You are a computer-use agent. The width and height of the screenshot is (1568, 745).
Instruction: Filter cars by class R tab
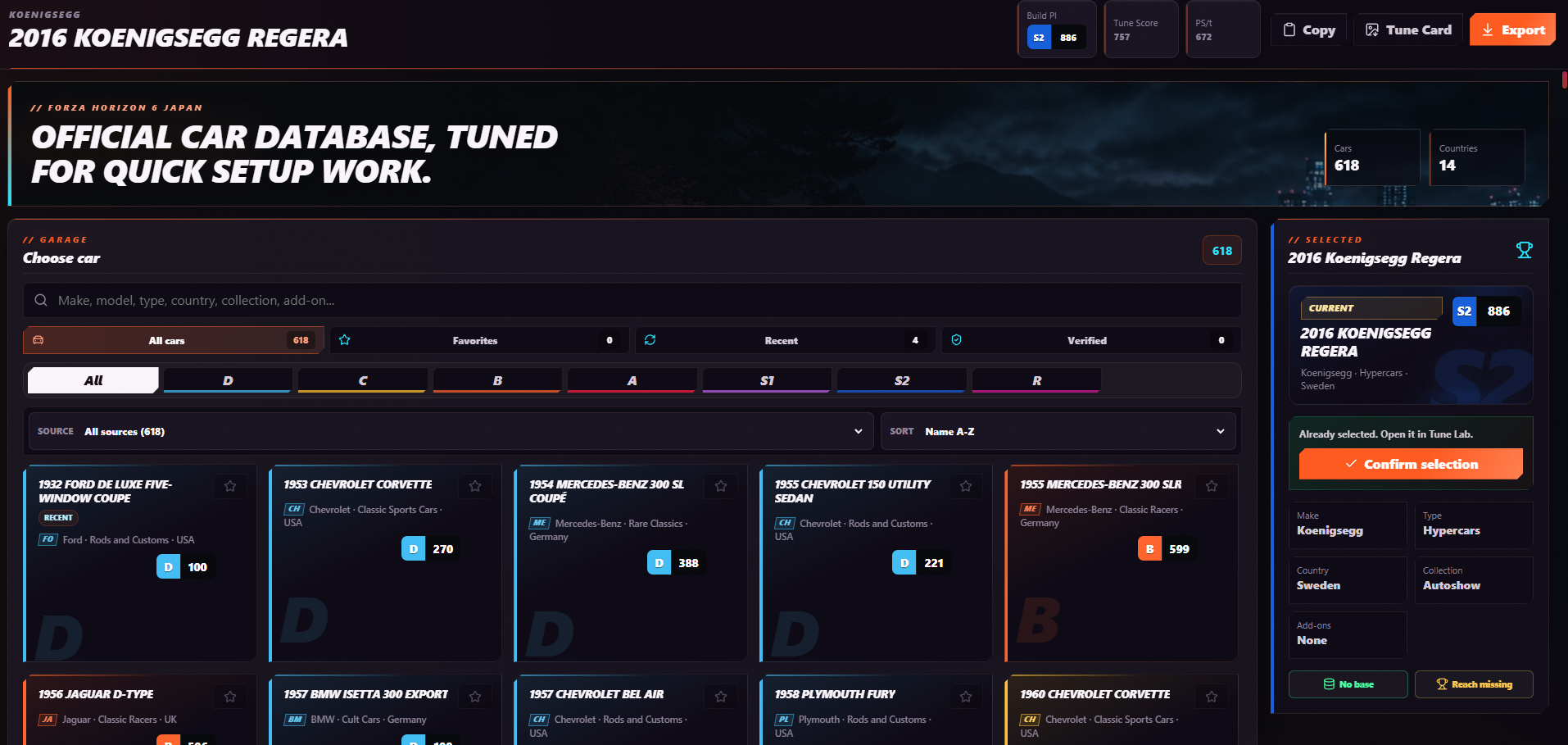point(1036,380)
